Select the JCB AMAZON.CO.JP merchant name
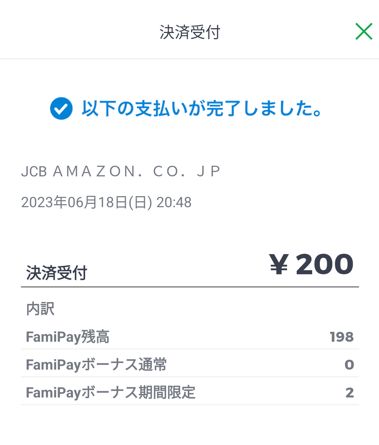Image resolution: width=379 pixels, height=445 pixels. tap(121, 171)
